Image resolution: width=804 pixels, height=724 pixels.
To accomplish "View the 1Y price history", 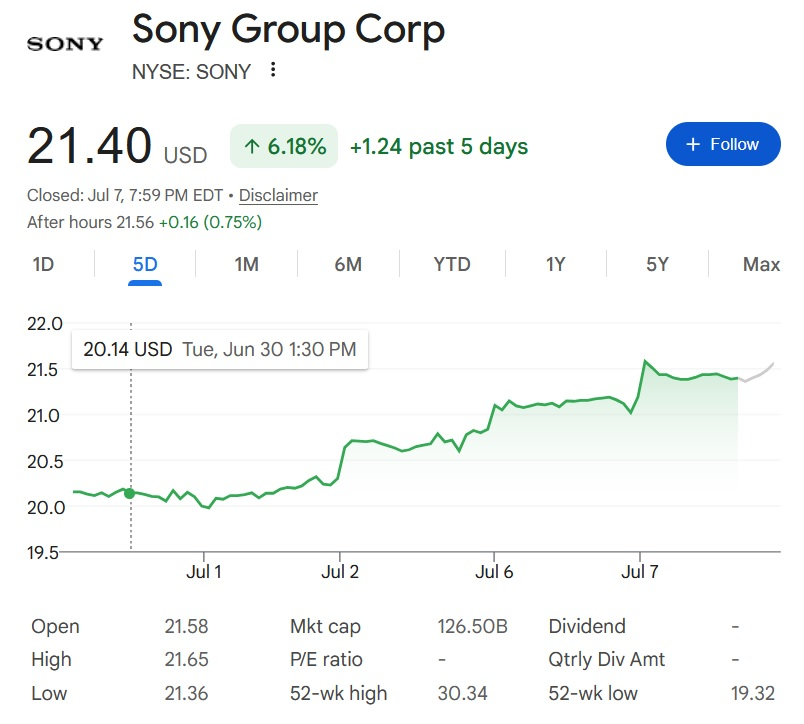I will pos(555,265).
